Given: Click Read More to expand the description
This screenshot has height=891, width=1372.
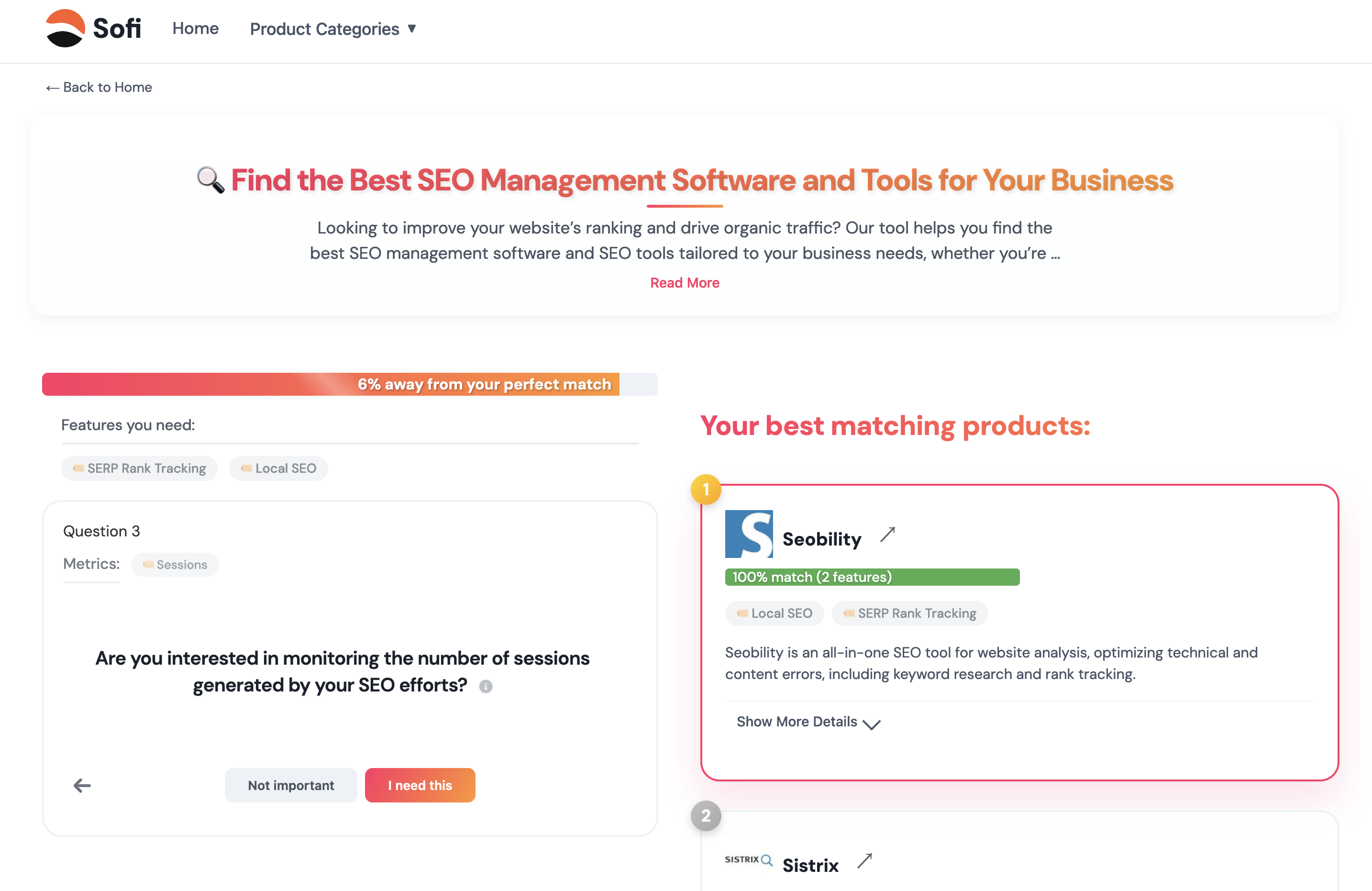Looking at the screenshot, I should point(684,283).
